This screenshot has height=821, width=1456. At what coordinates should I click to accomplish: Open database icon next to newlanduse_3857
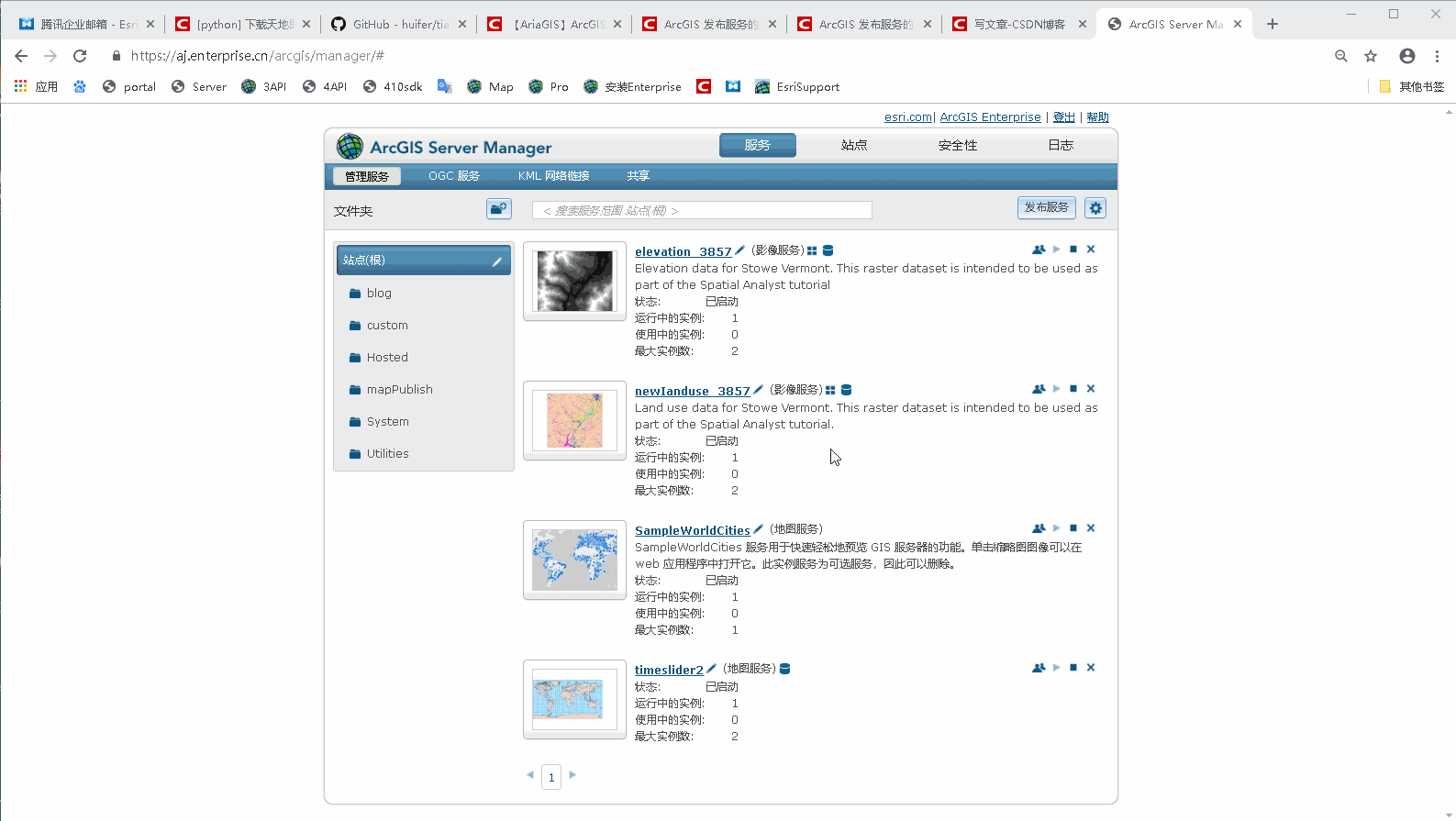tap(846, 390)
